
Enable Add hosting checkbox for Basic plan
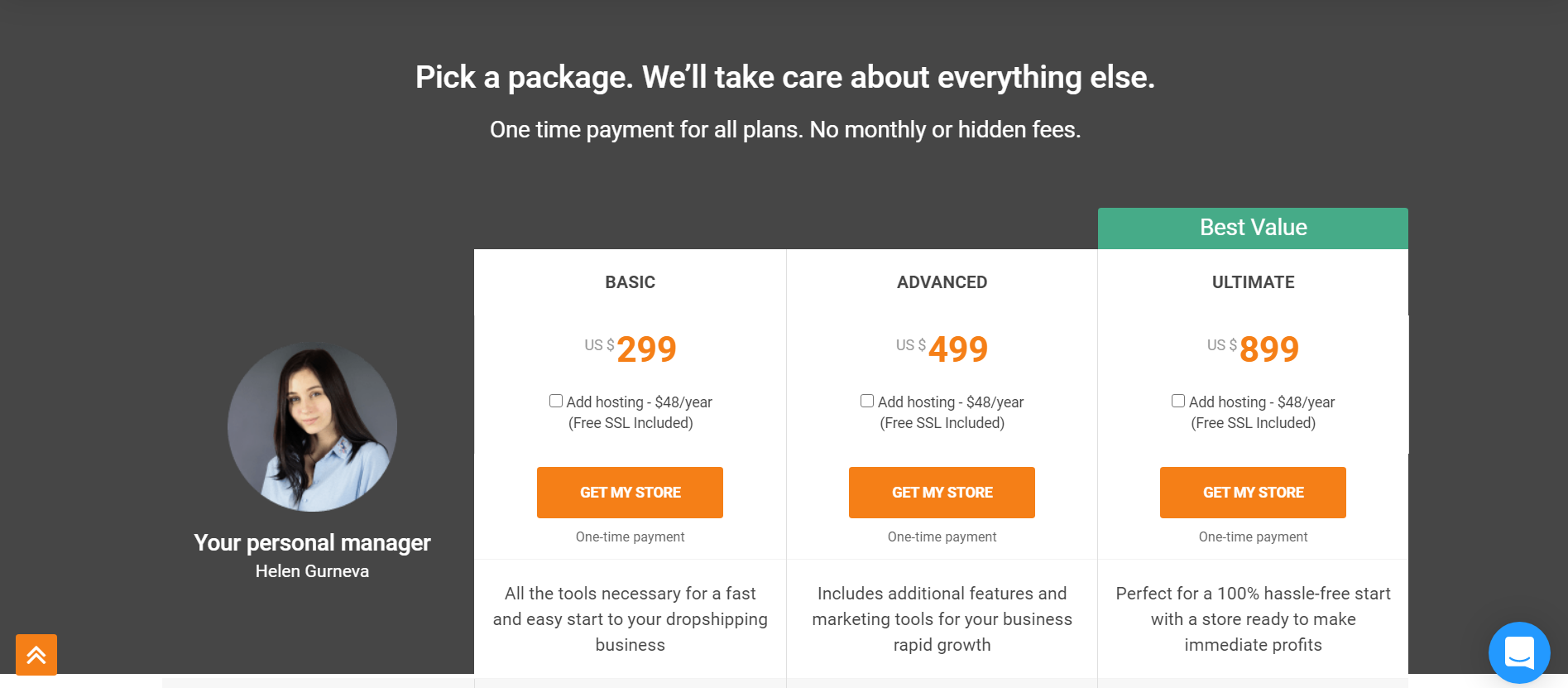556,401
